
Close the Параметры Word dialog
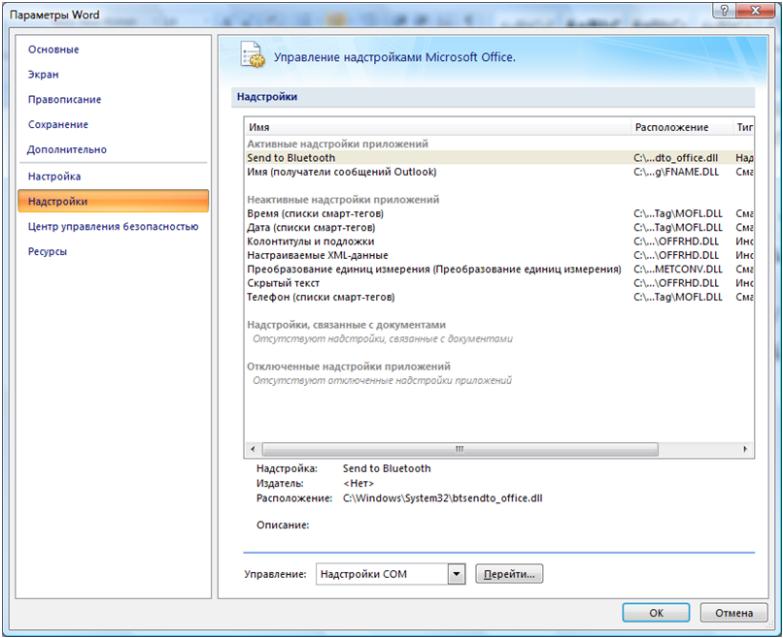pos(756,10)
